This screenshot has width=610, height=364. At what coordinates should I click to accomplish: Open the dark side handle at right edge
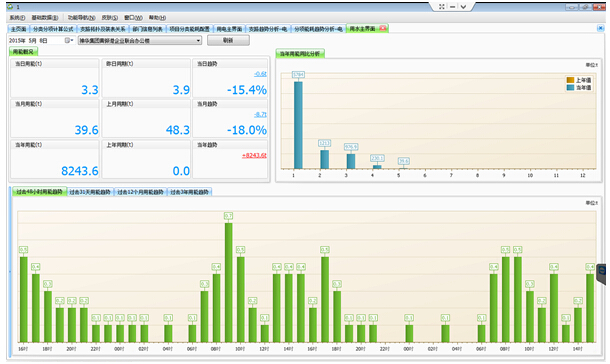[x=601, y=274]
